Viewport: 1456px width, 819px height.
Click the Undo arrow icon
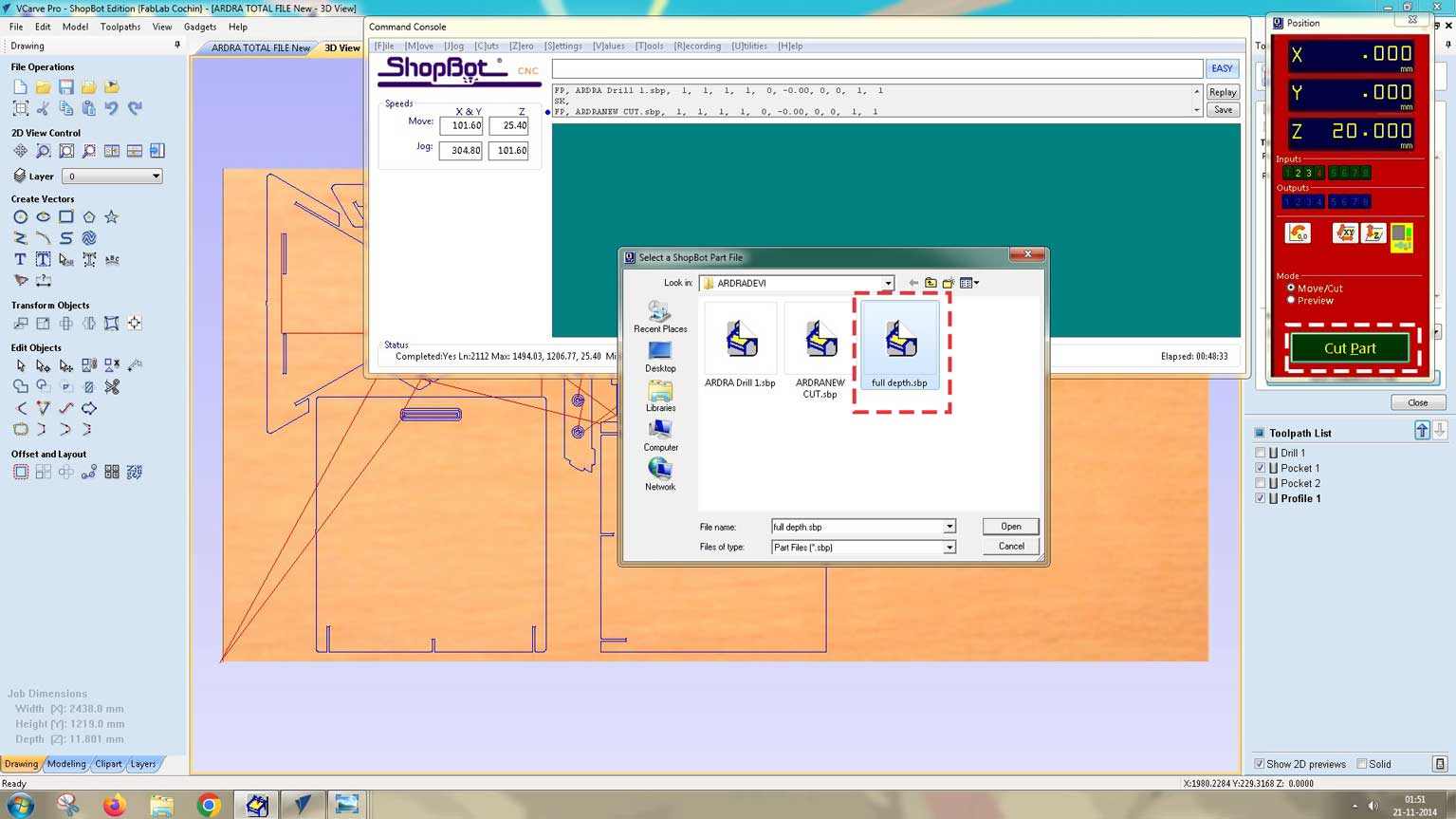coord(111,108)
